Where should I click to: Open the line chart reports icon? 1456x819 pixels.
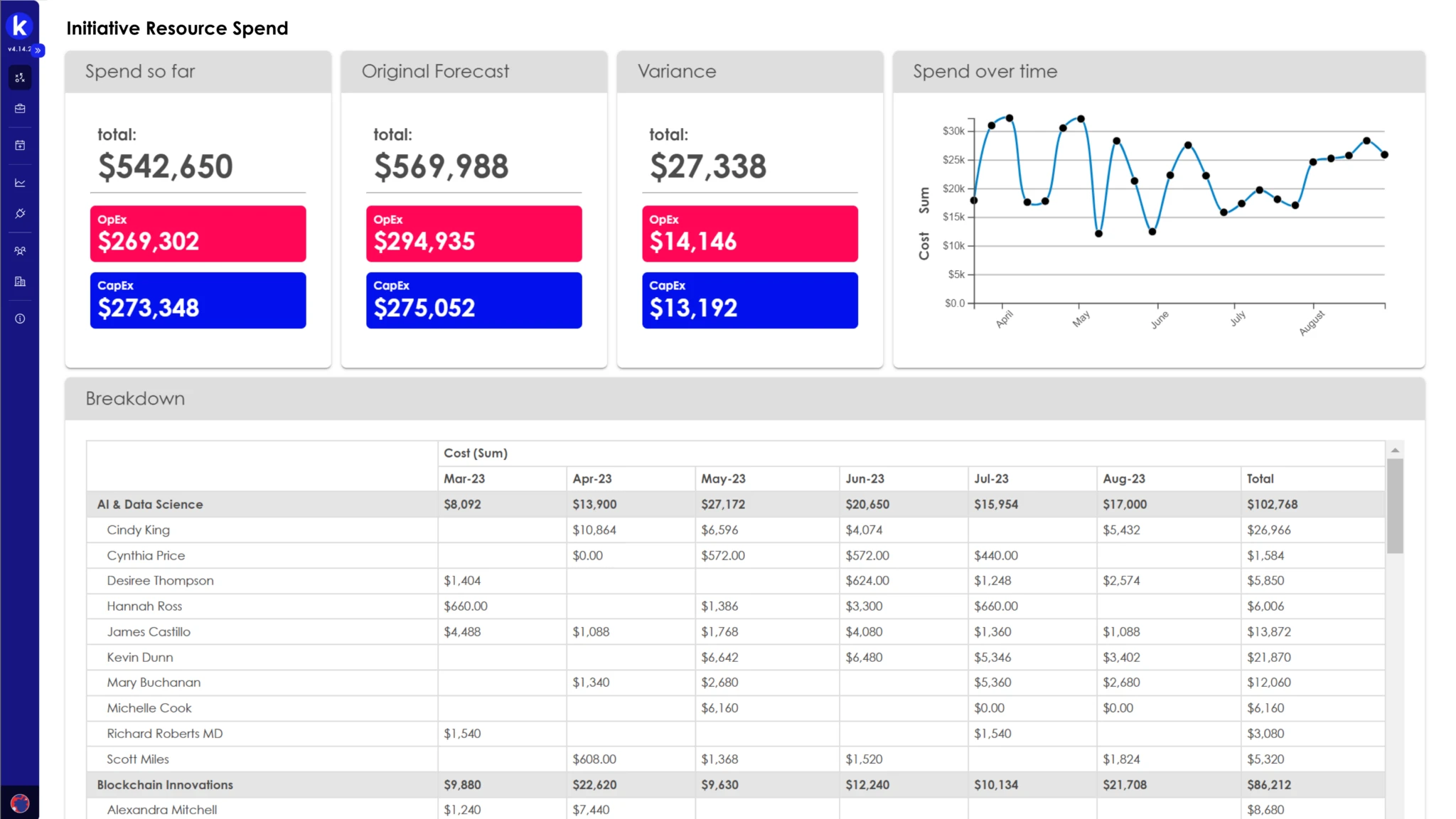[20, 183]
